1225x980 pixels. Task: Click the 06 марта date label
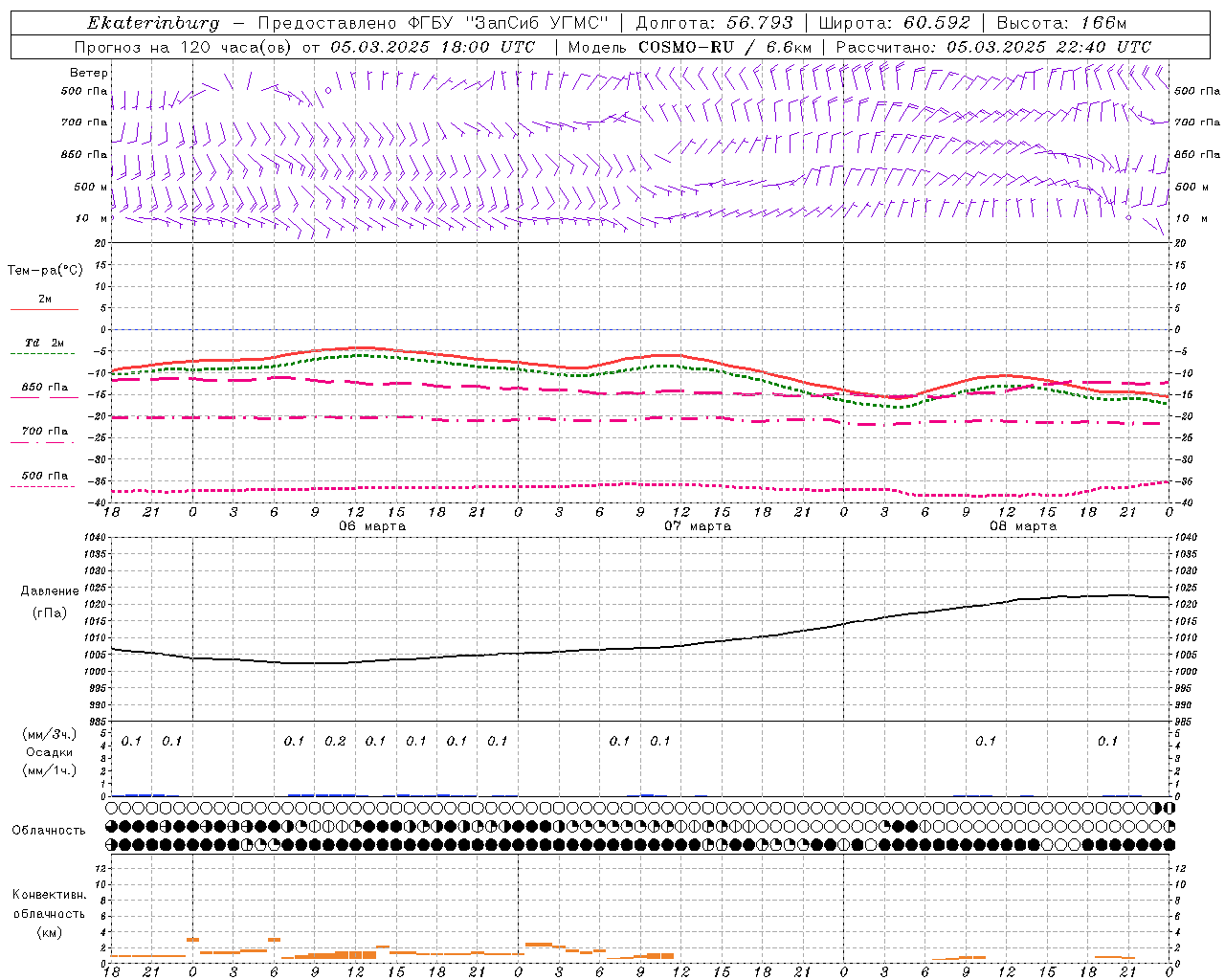(x=372, y=526)
